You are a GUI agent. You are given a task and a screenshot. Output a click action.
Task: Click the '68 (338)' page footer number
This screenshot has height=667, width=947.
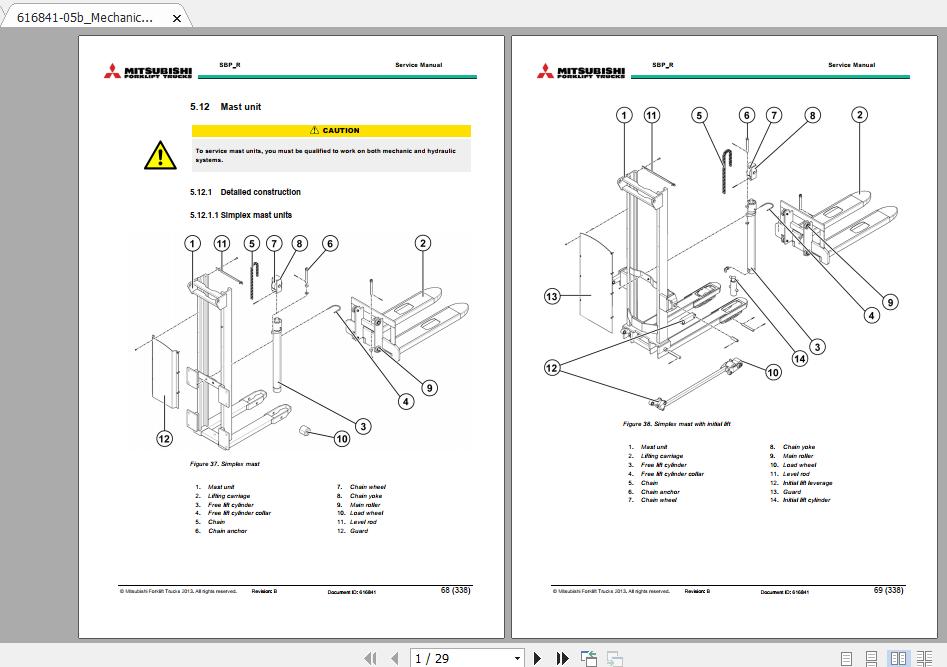455,590
